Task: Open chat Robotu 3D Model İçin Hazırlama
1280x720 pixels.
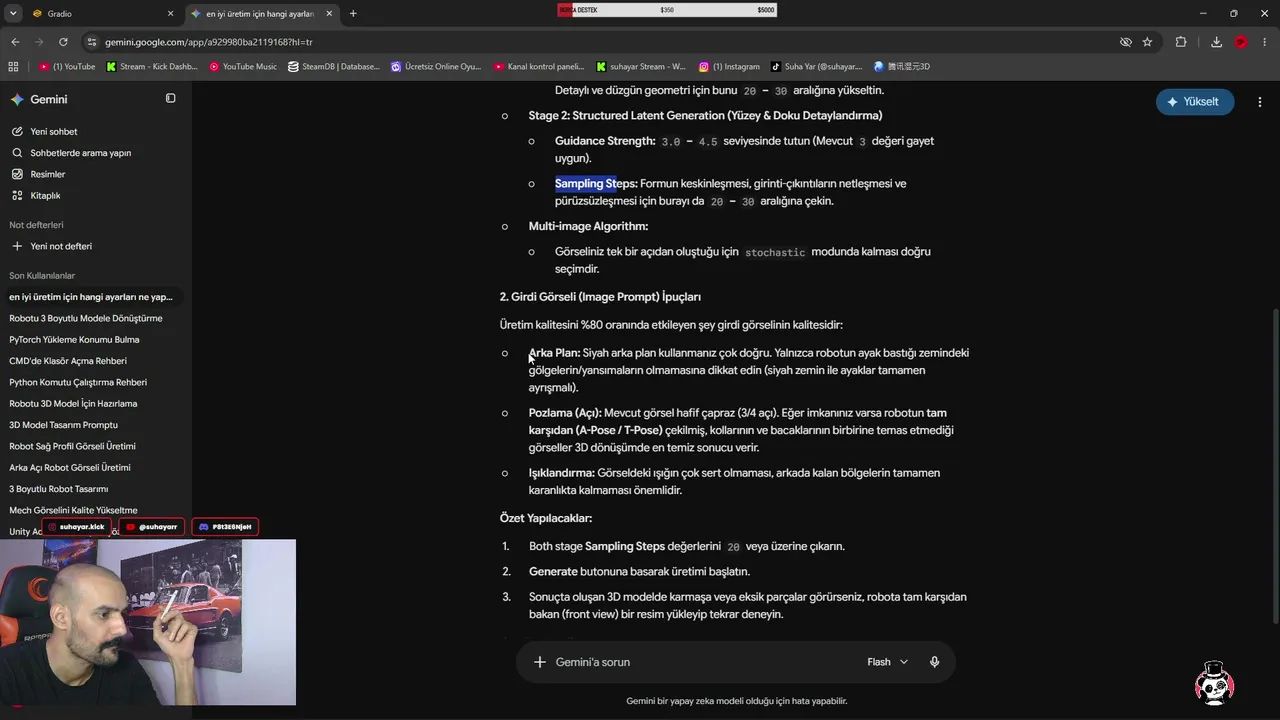Action: click(x=73, y=403)
